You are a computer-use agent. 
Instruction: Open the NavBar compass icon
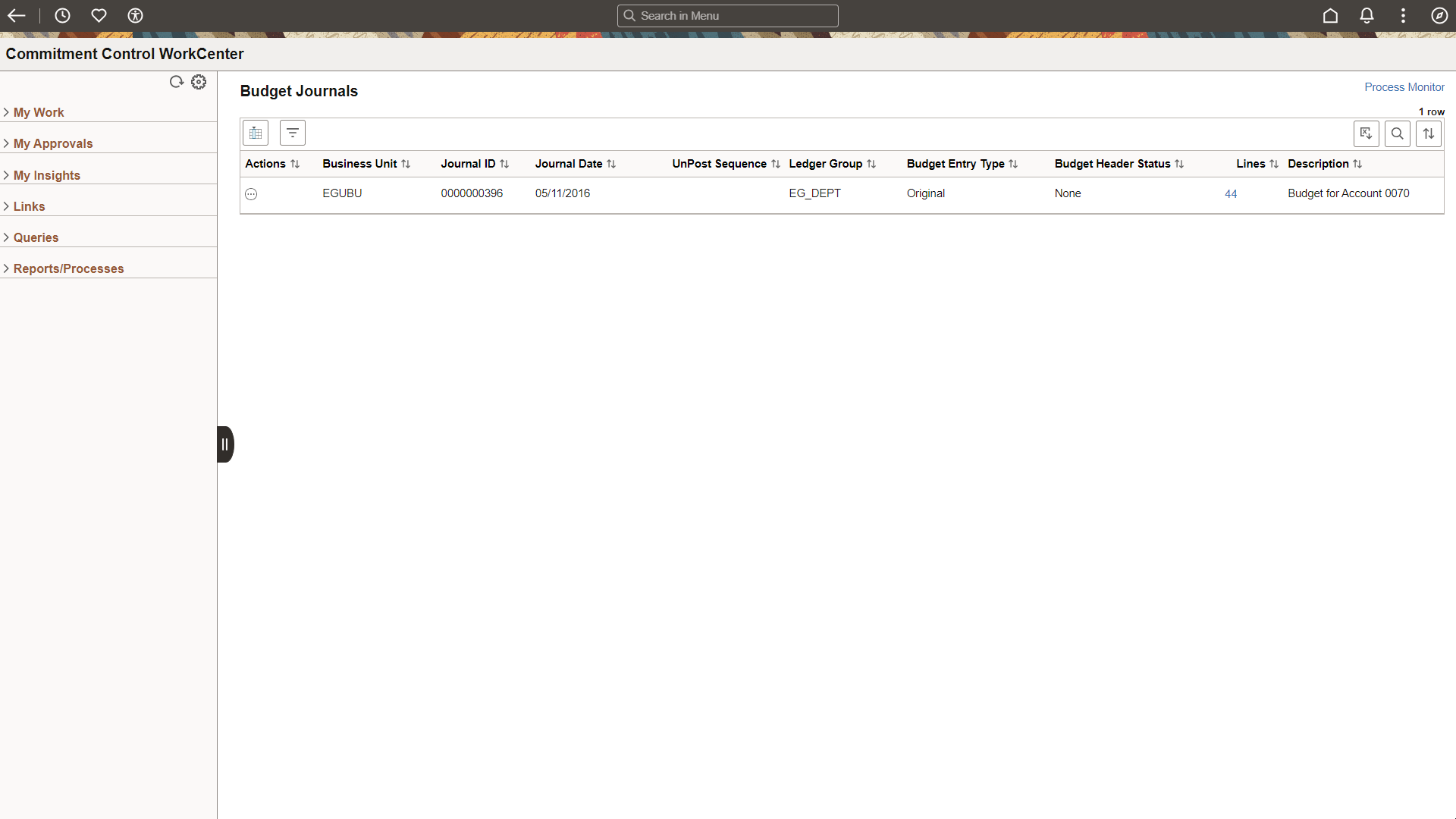[1439, 16]
